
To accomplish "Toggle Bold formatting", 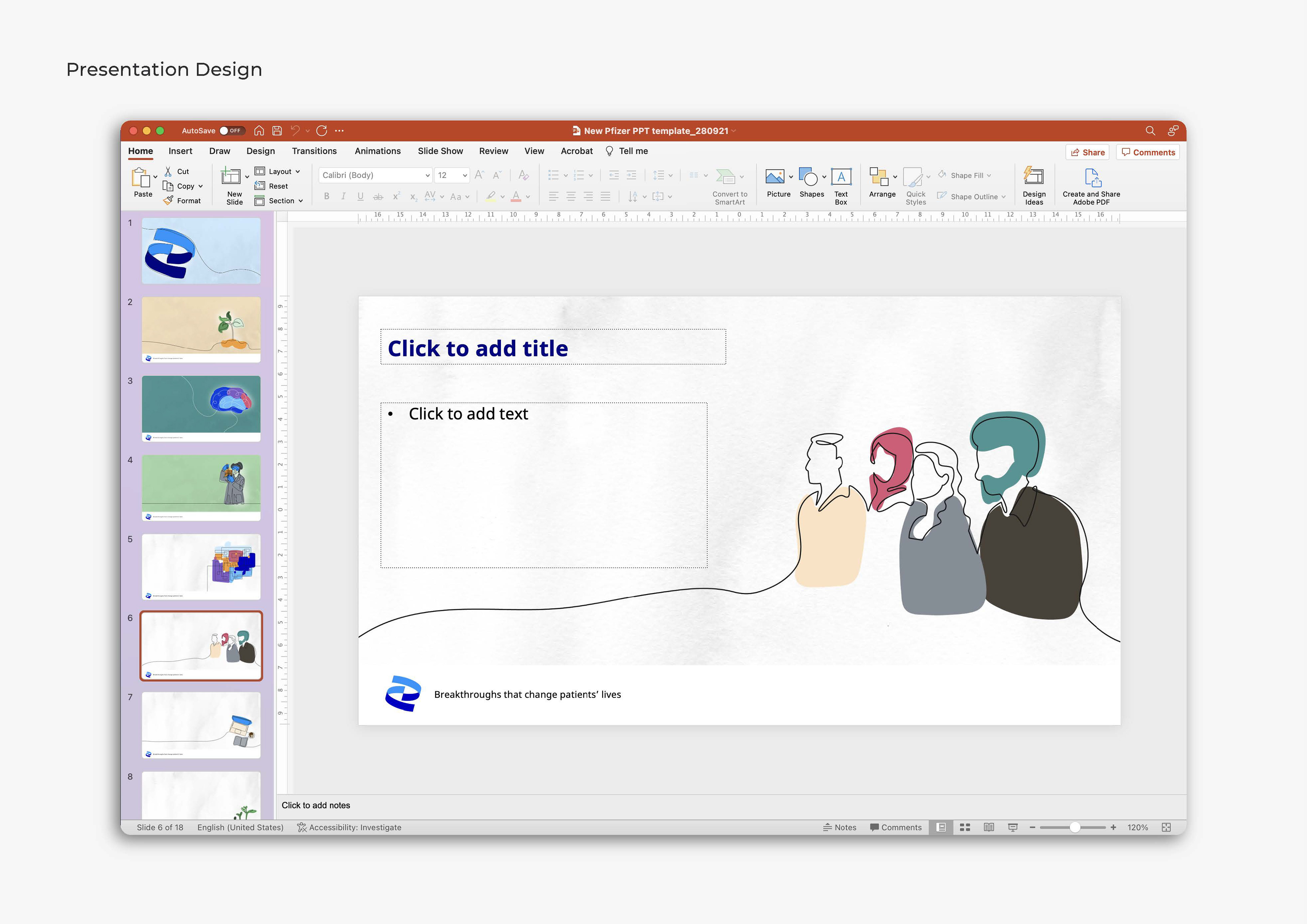I will tap(327, 196).
